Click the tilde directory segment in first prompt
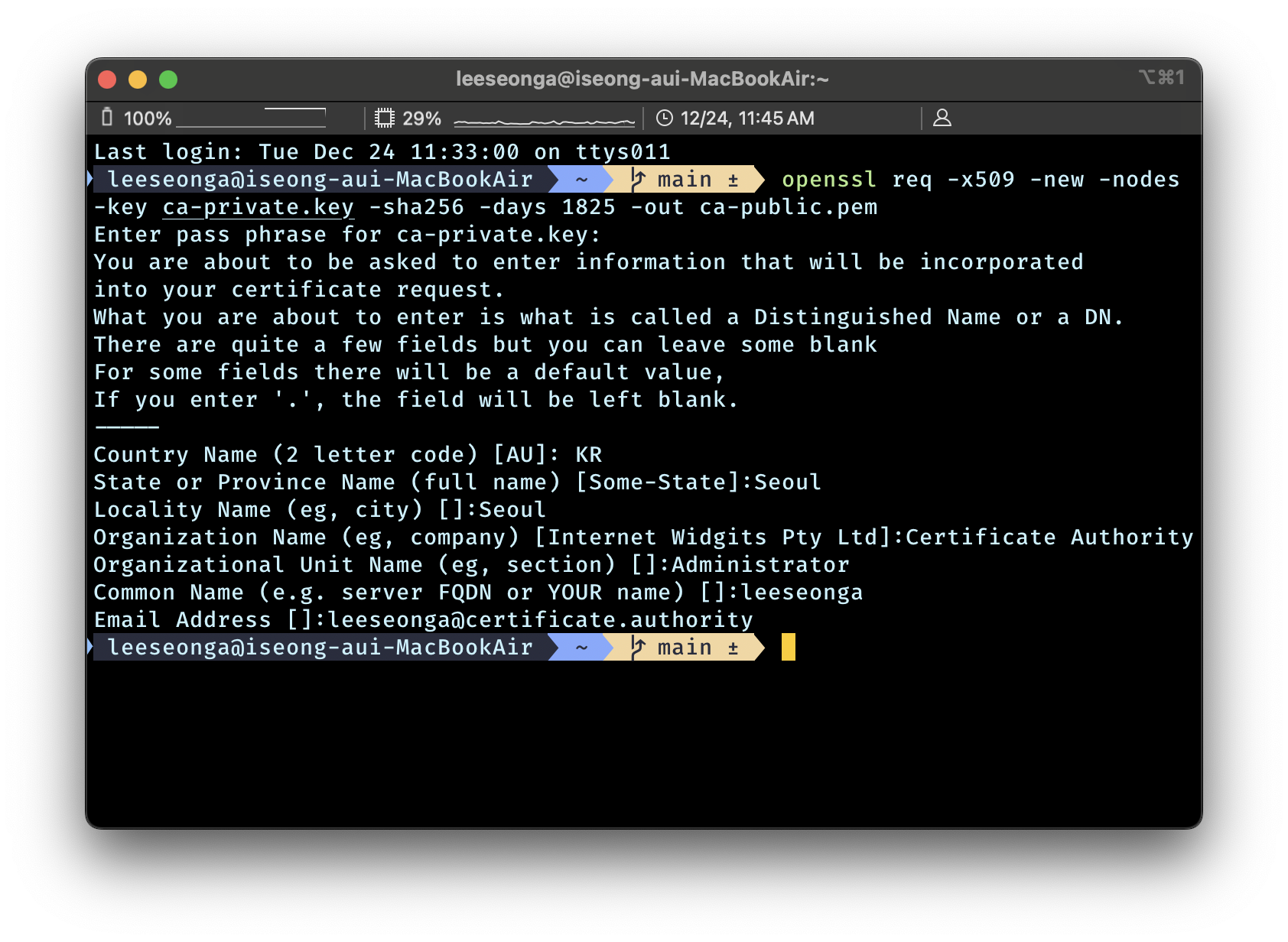 [x=581, y=180]
